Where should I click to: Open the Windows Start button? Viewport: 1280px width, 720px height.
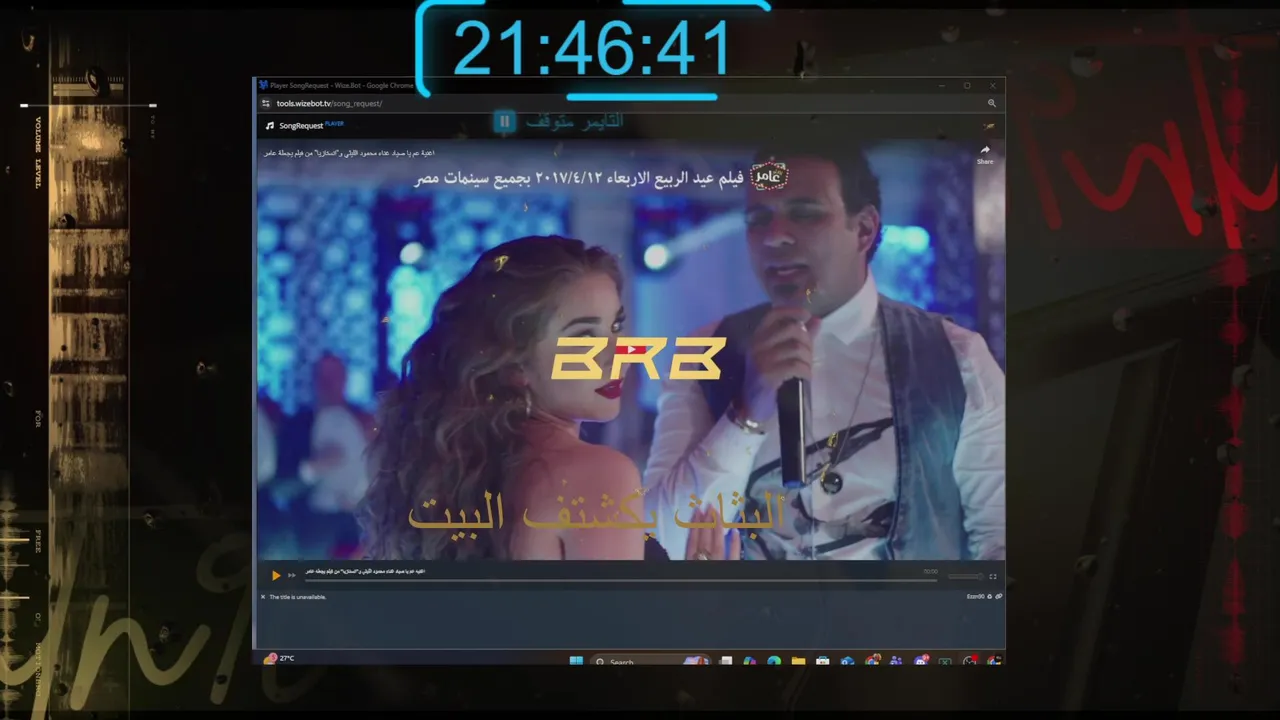pos(576,661)
